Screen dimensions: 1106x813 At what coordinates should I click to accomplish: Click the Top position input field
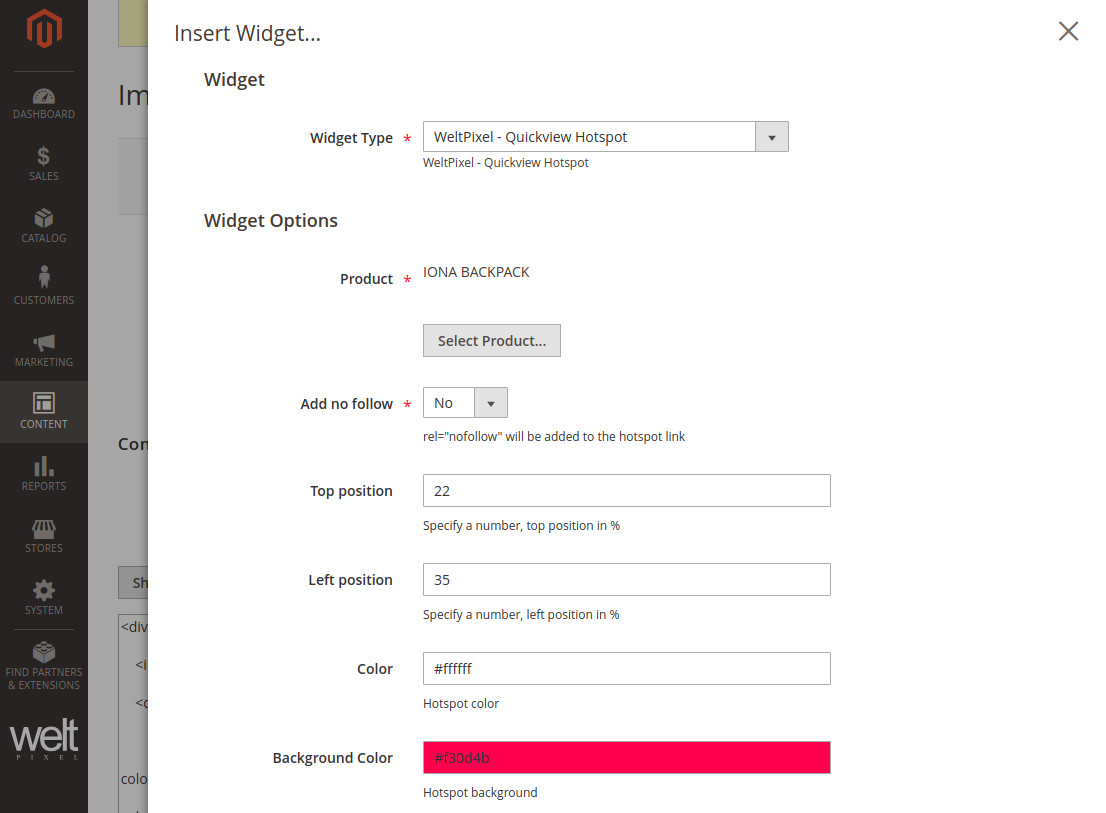coord(626,491)
